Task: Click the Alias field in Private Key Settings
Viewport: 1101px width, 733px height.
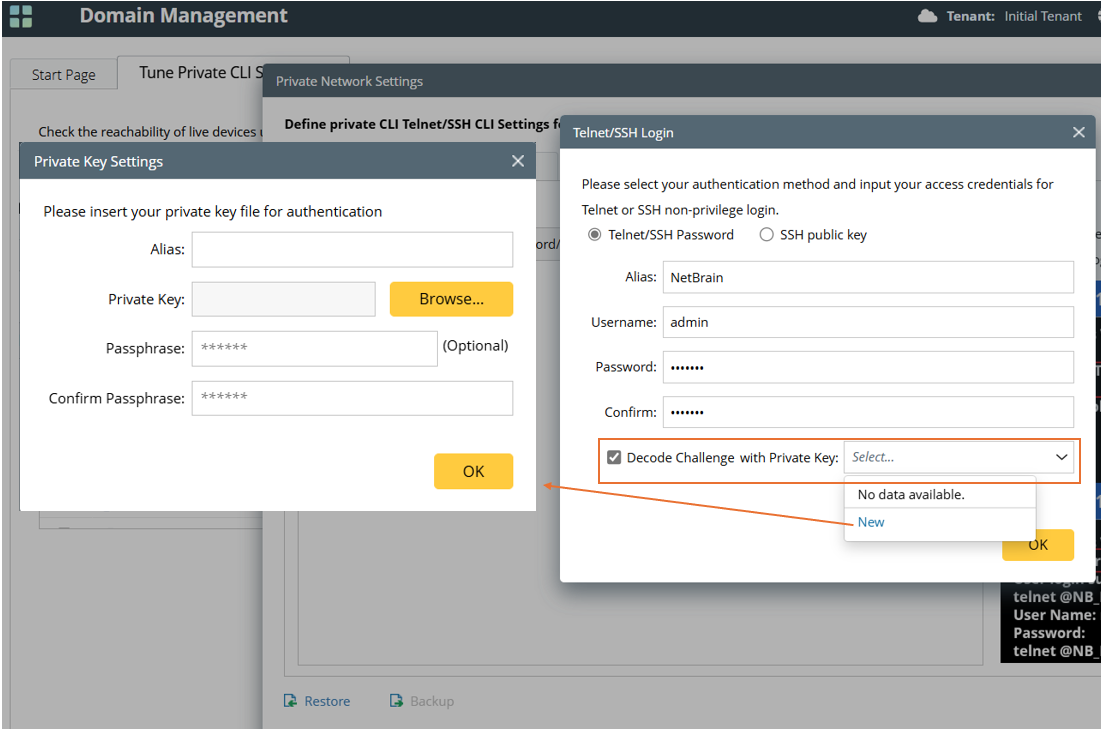Action: pos(352,249)
